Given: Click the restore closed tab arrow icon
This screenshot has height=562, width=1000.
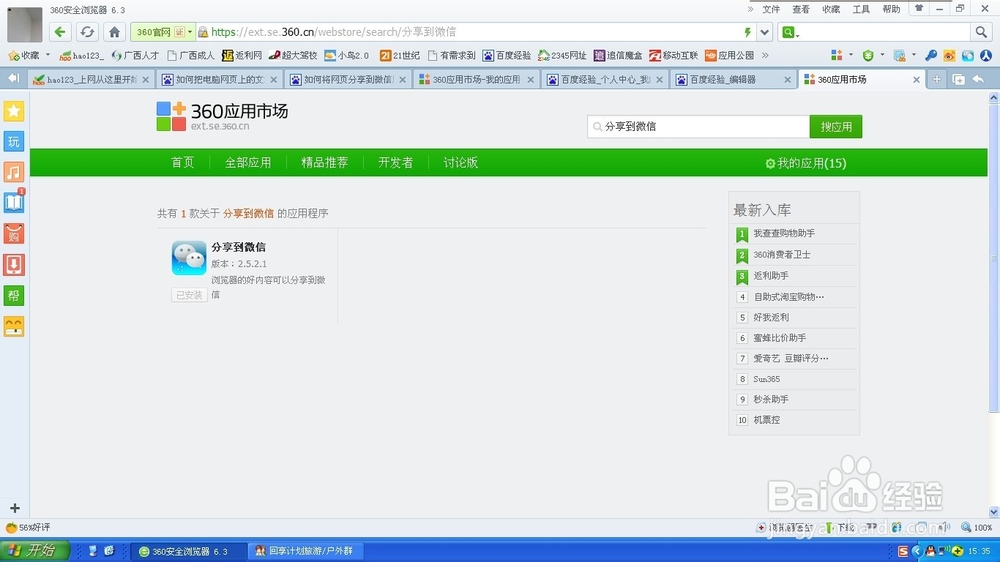Looking at the screenshot, I should pos(978,79).
